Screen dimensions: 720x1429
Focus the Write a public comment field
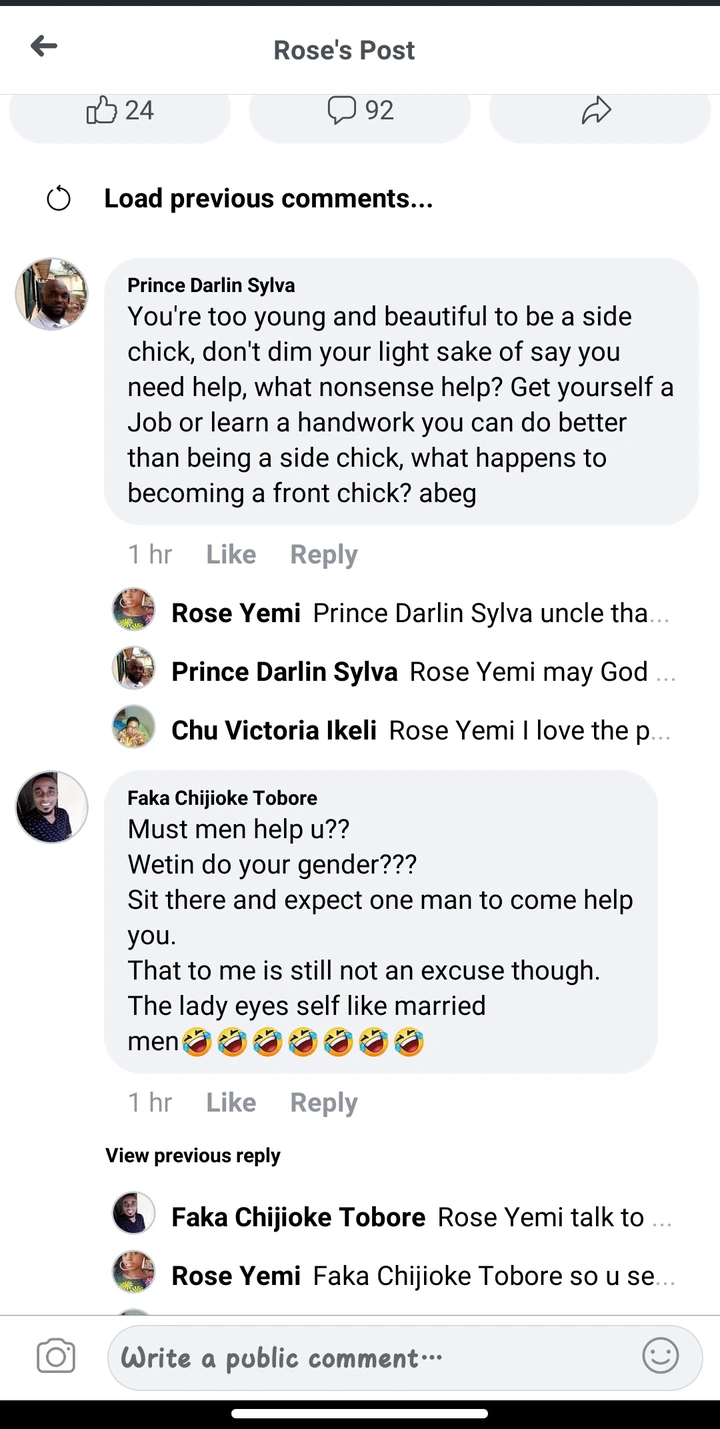[370, 1357]
